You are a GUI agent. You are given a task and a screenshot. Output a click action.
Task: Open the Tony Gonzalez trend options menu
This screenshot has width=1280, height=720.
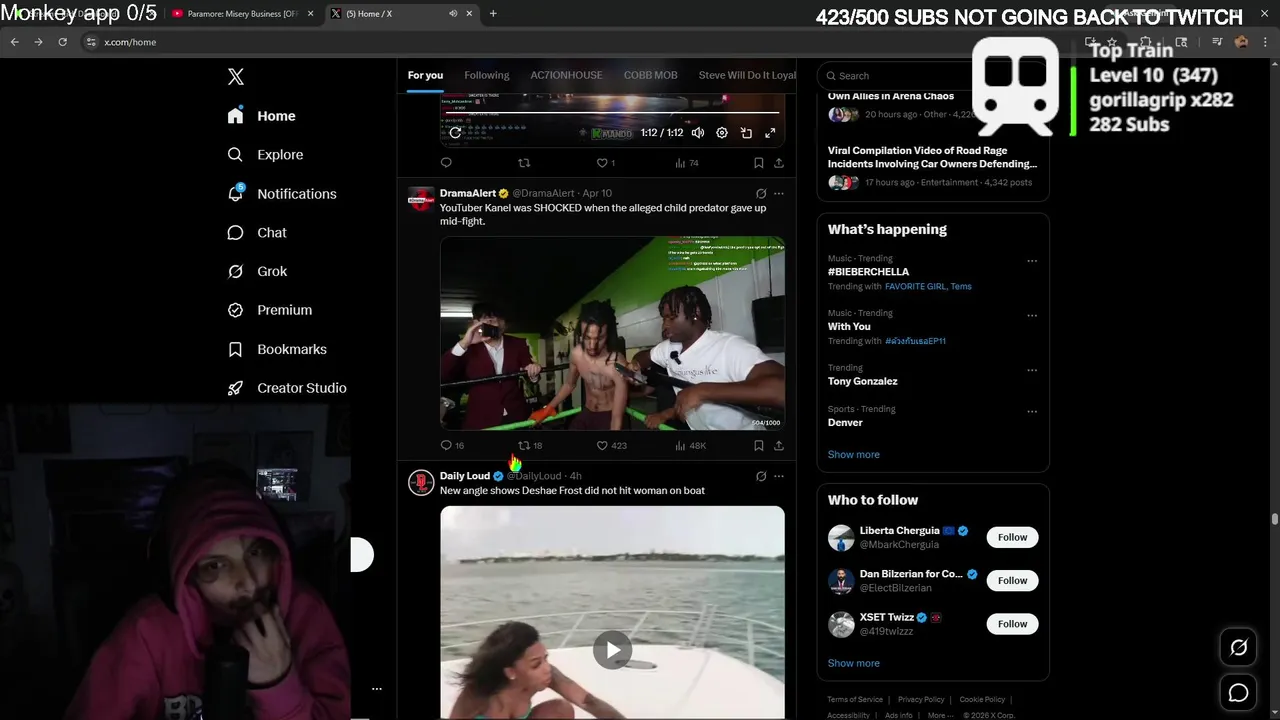[1032, 371]
